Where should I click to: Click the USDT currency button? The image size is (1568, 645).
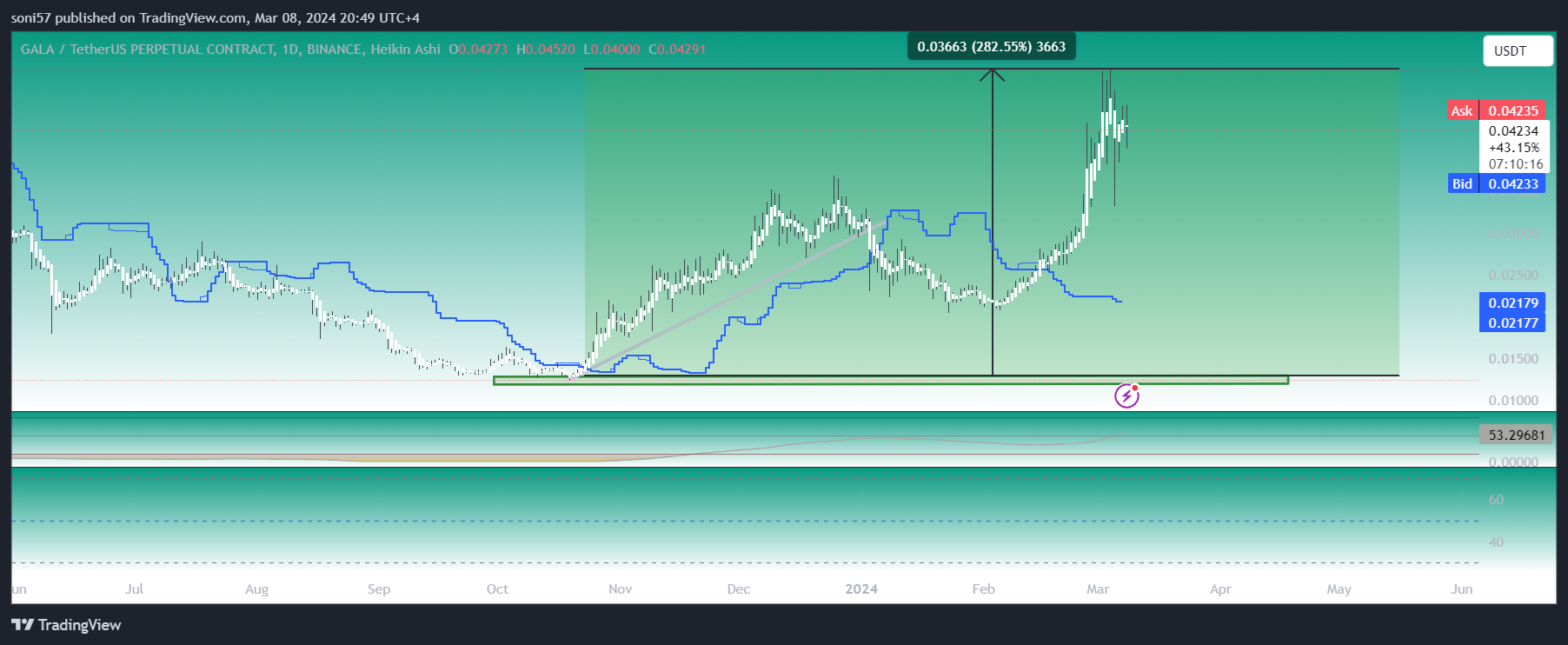(x=1518, y=50)
